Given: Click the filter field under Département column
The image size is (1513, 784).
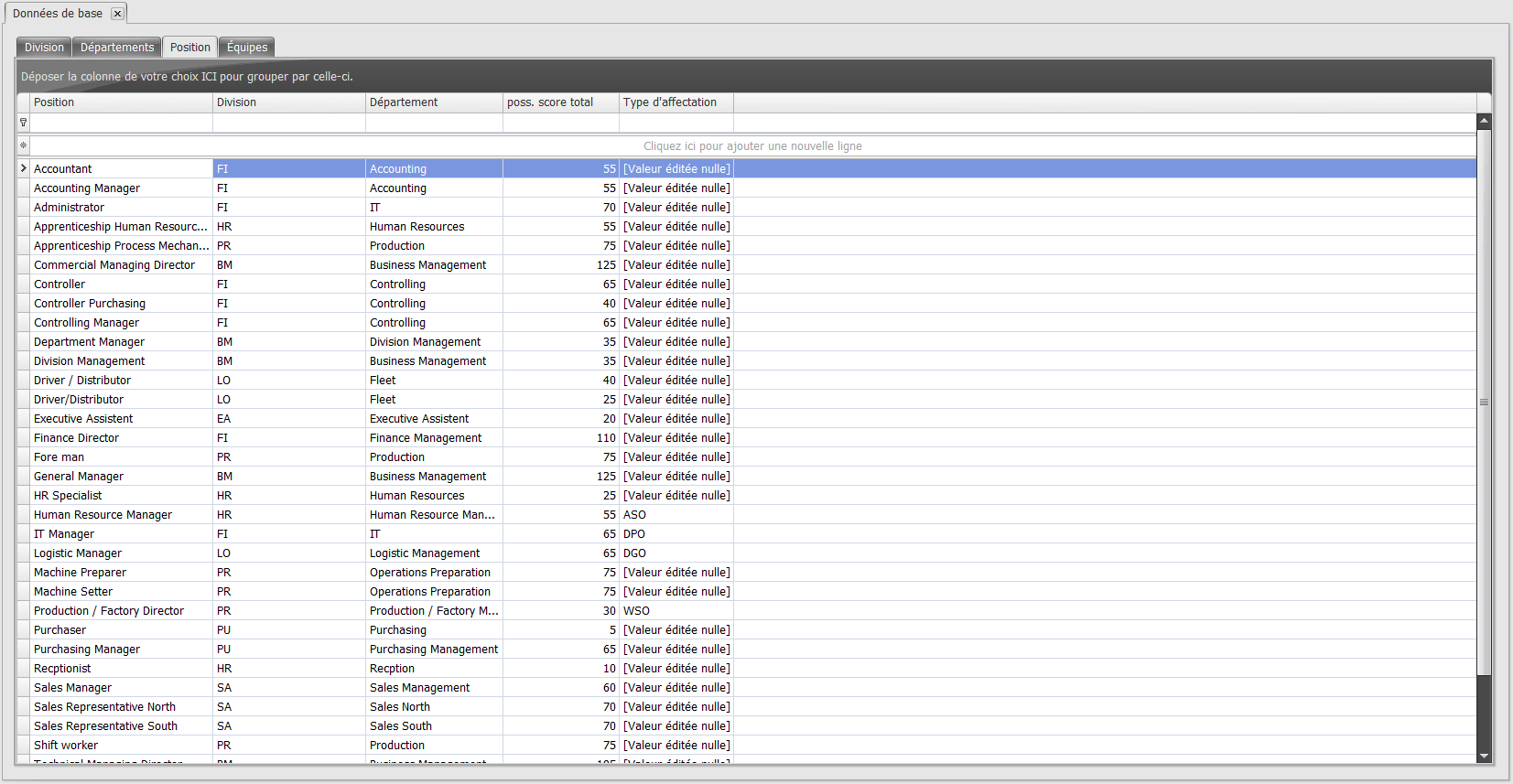Looking at the screenshot, I should coord(434,123).
